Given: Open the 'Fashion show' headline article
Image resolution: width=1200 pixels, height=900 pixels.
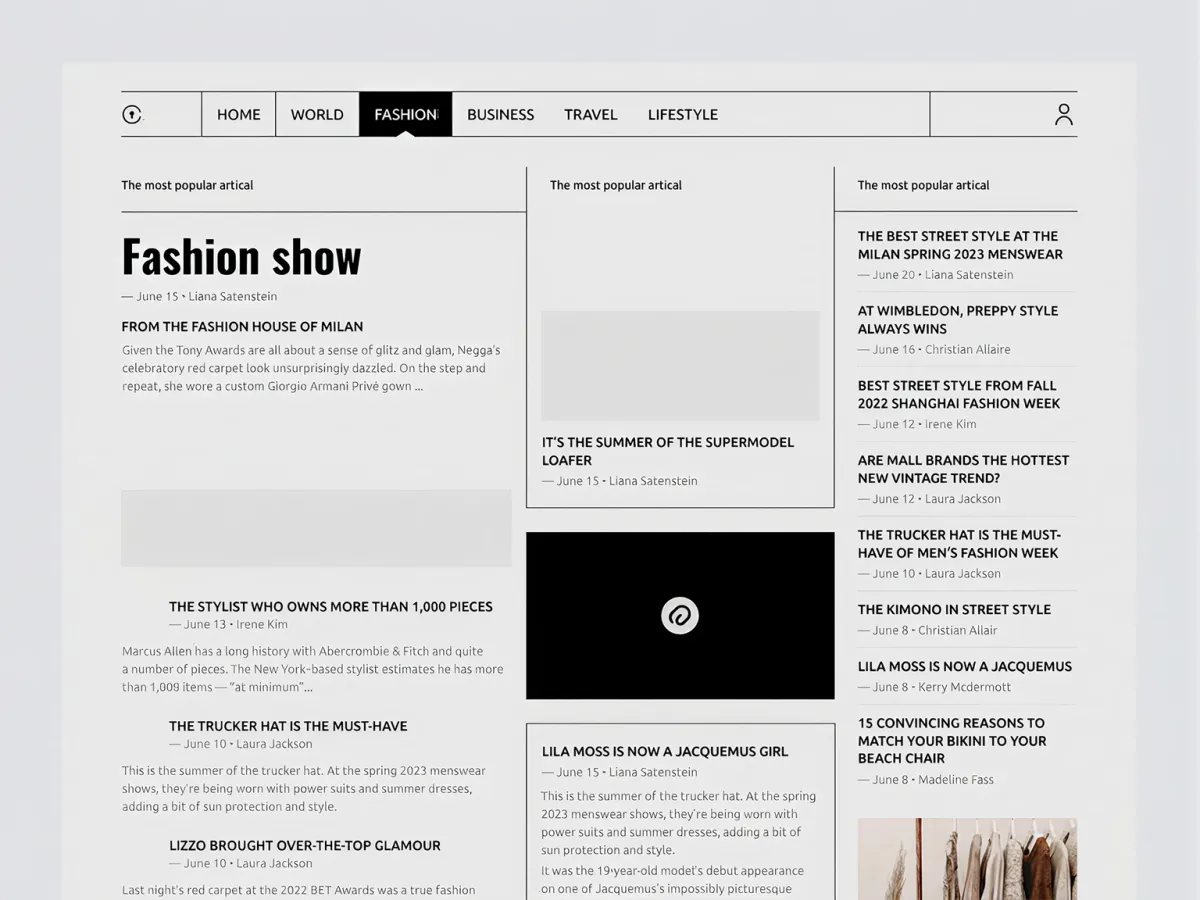Looking at the screenshot, I should (241, 257).
